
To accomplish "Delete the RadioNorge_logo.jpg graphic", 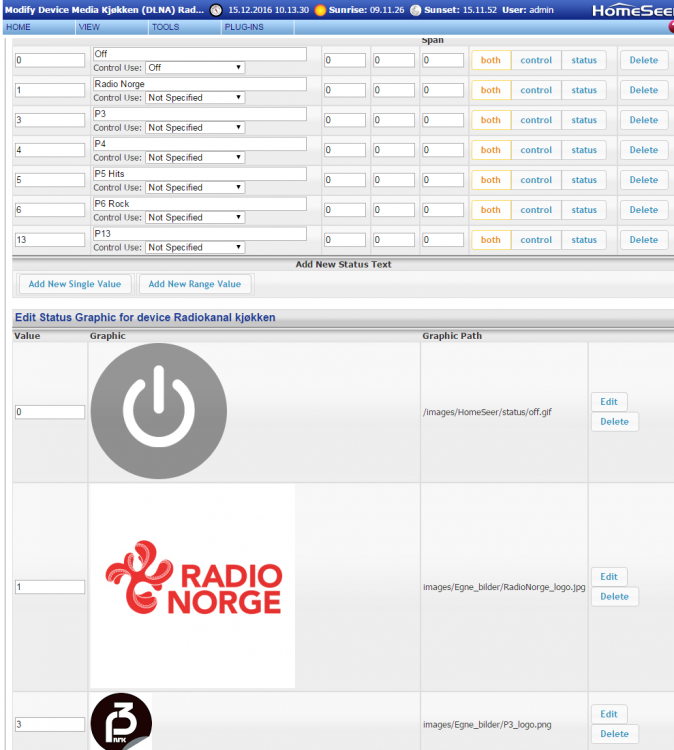I will pos(615,597).
